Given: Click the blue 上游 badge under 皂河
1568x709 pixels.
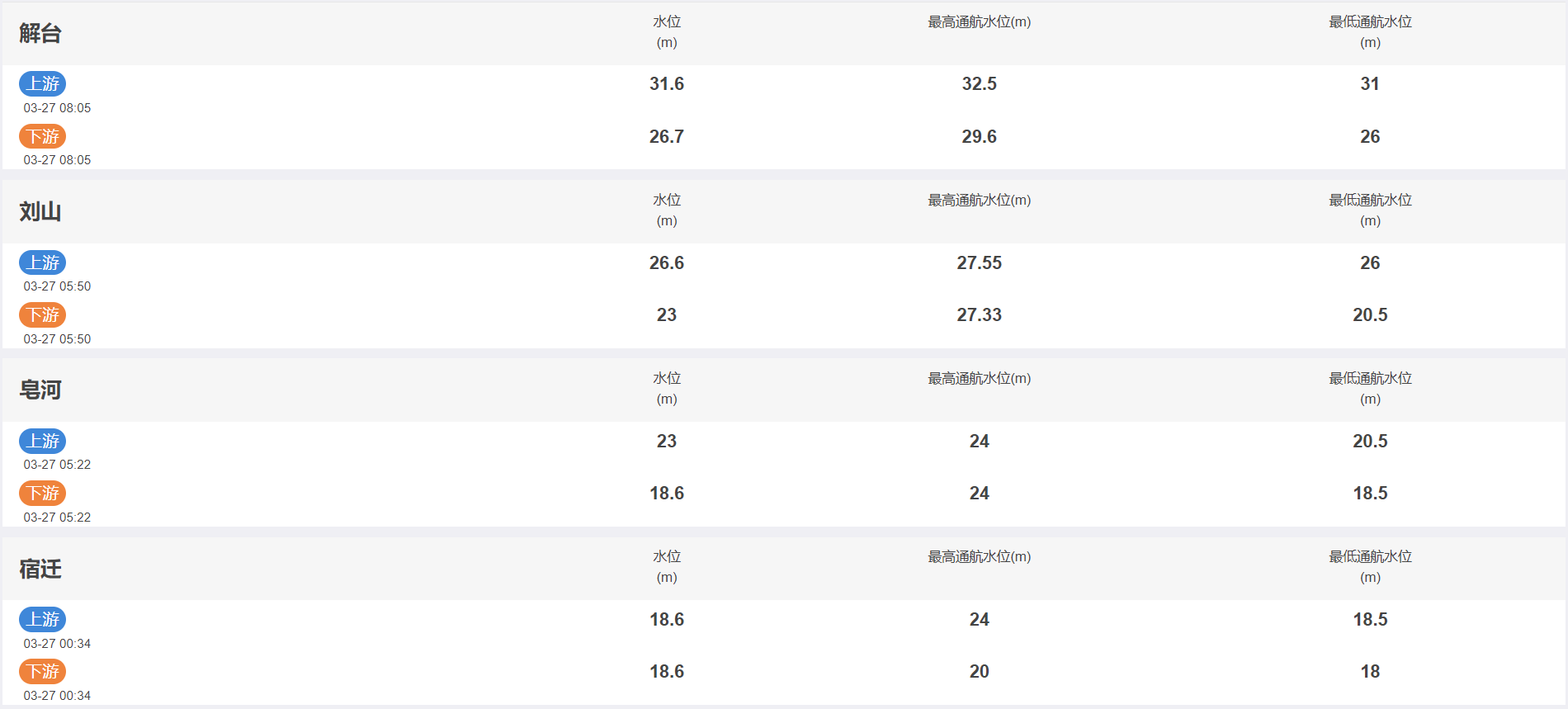Looking at the screenshot, I should pos(42,441).
